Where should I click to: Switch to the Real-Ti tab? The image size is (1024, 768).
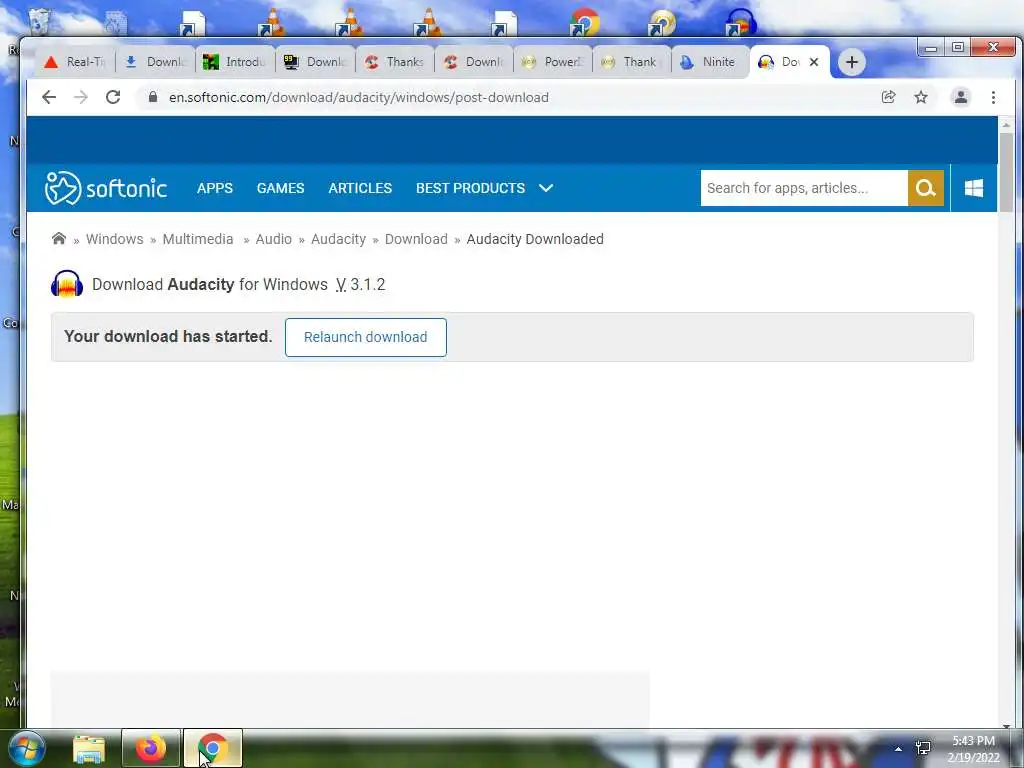pos(76,62)
